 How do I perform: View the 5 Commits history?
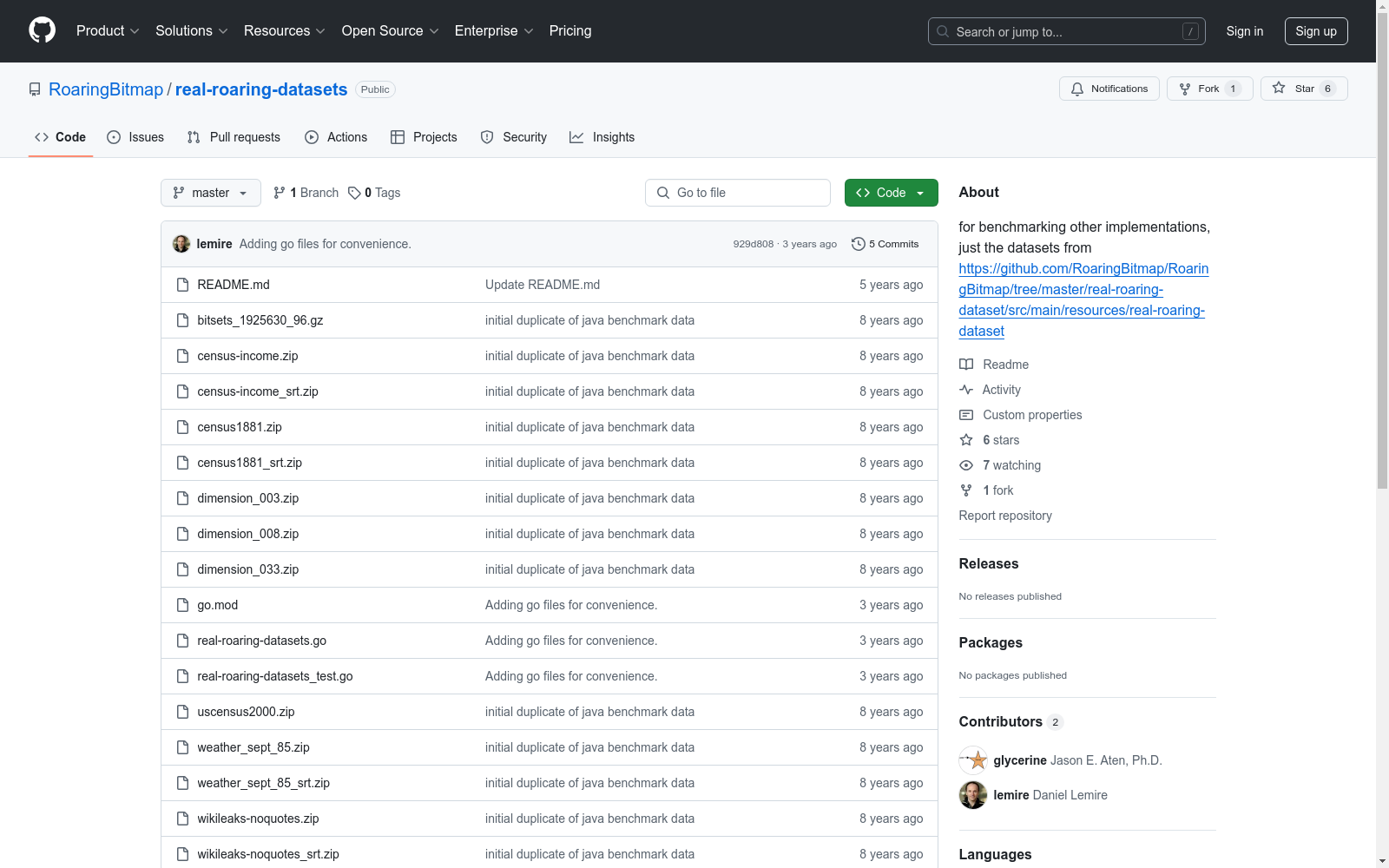coord(885,244)
